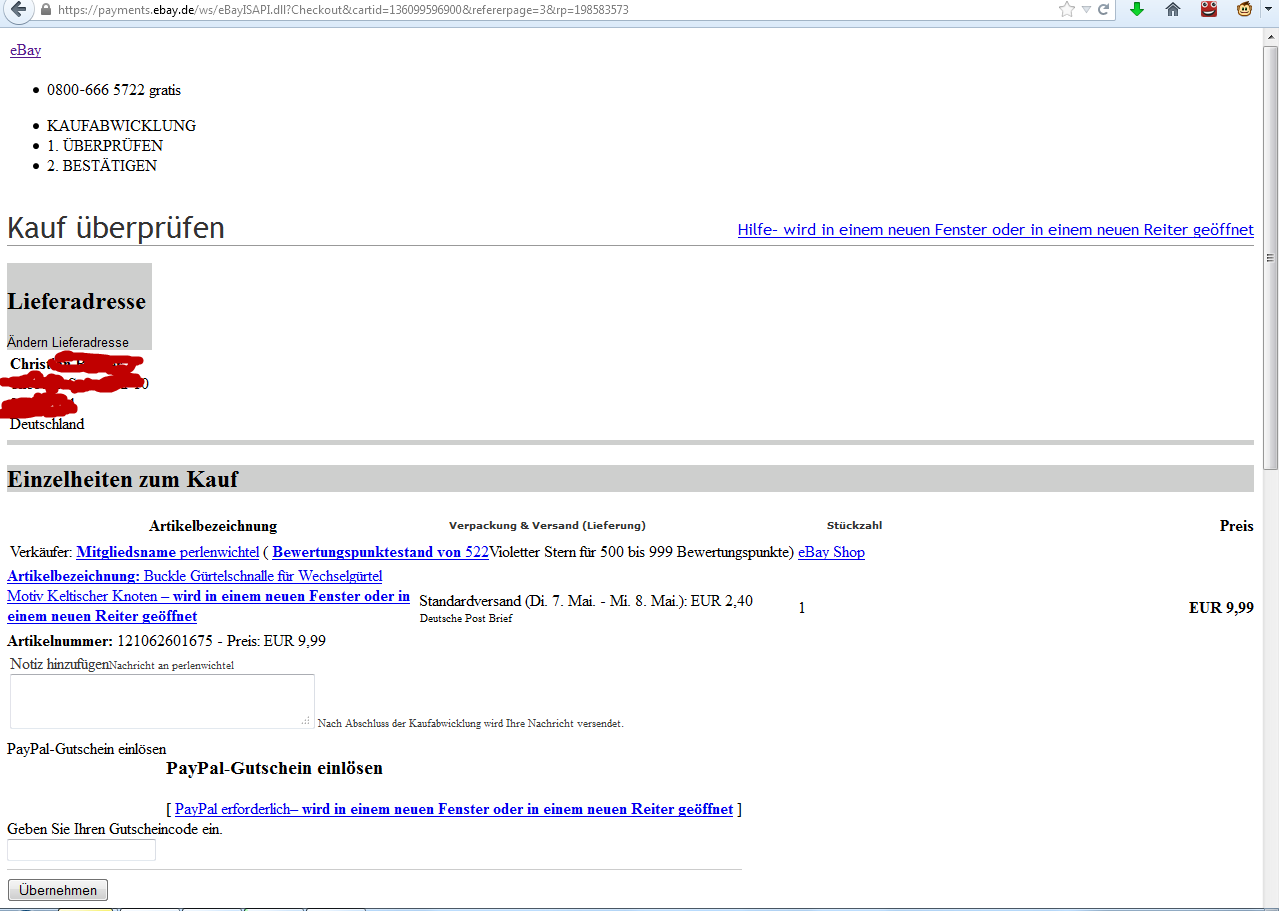Open the URL history dropdown arrow

pyautogui.click(x=1086, y=10)
